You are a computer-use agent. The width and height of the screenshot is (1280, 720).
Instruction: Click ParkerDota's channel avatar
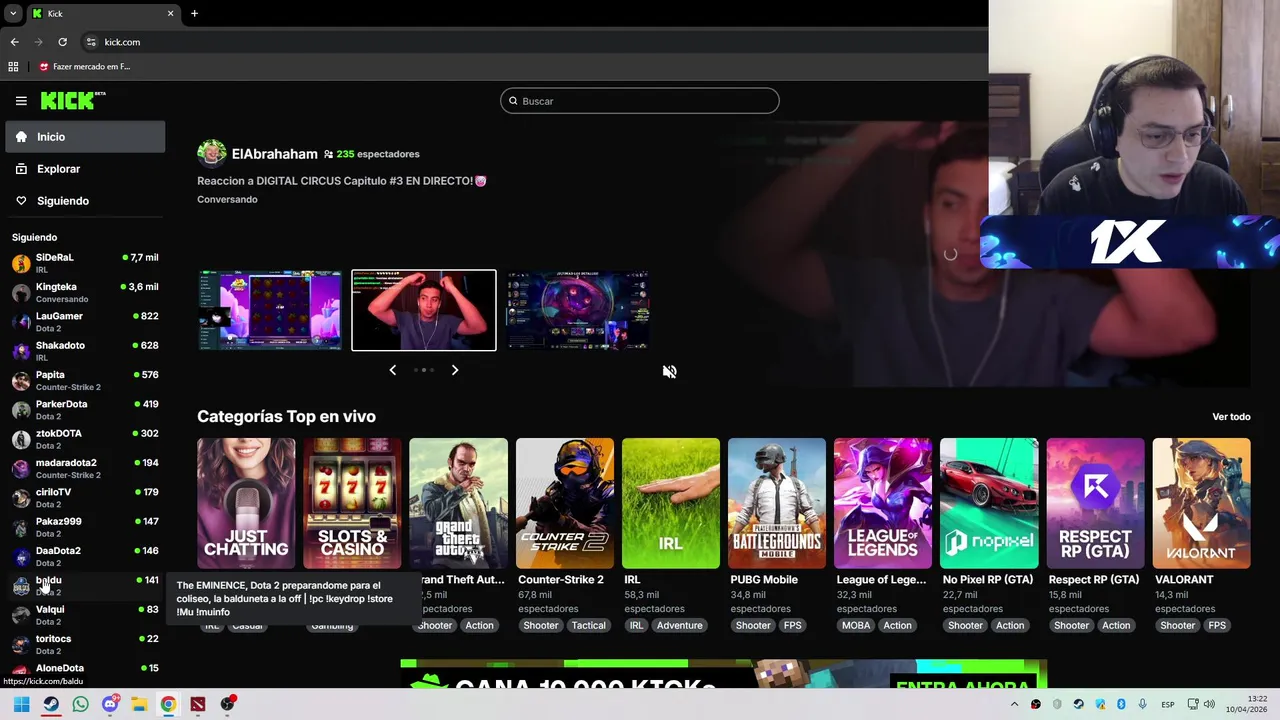coord(21,410)
